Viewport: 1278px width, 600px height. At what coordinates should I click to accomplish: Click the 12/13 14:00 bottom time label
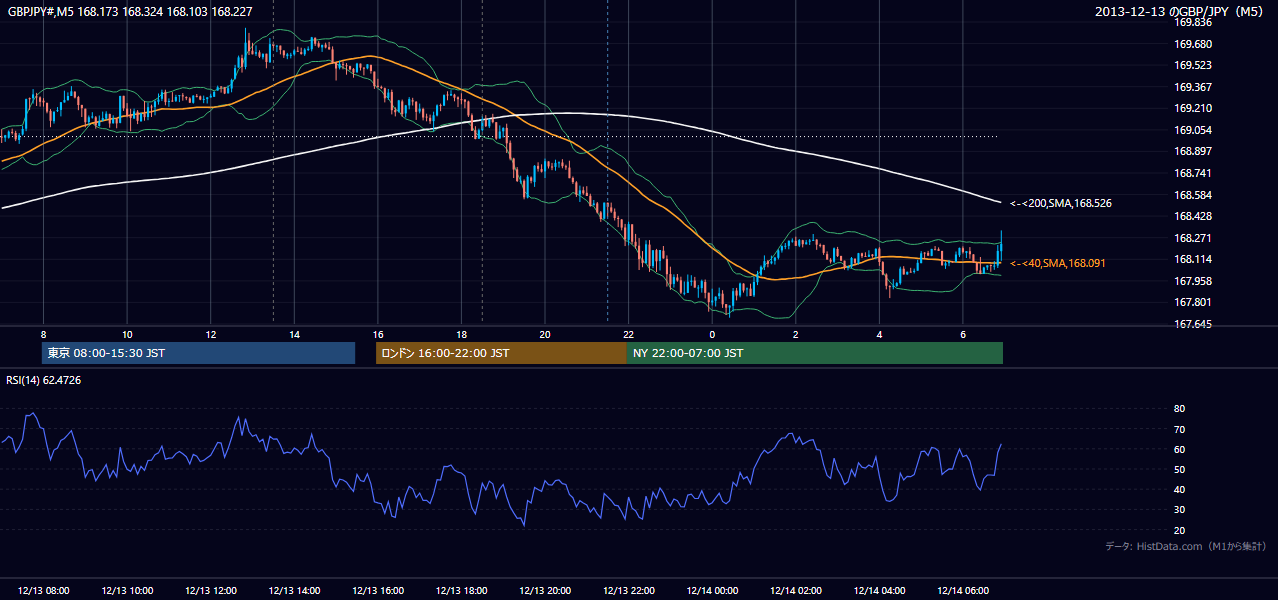[x=294, y=591]
